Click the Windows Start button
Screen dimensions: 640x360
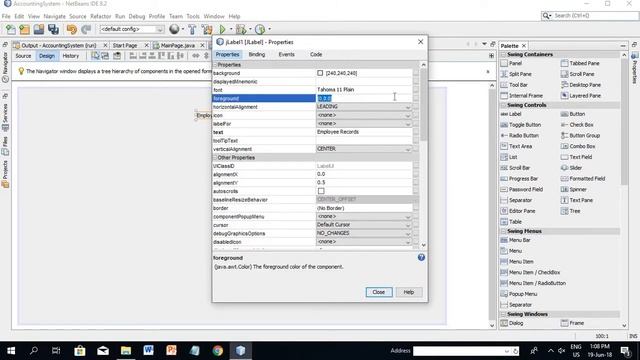click(x=11, y=351)
